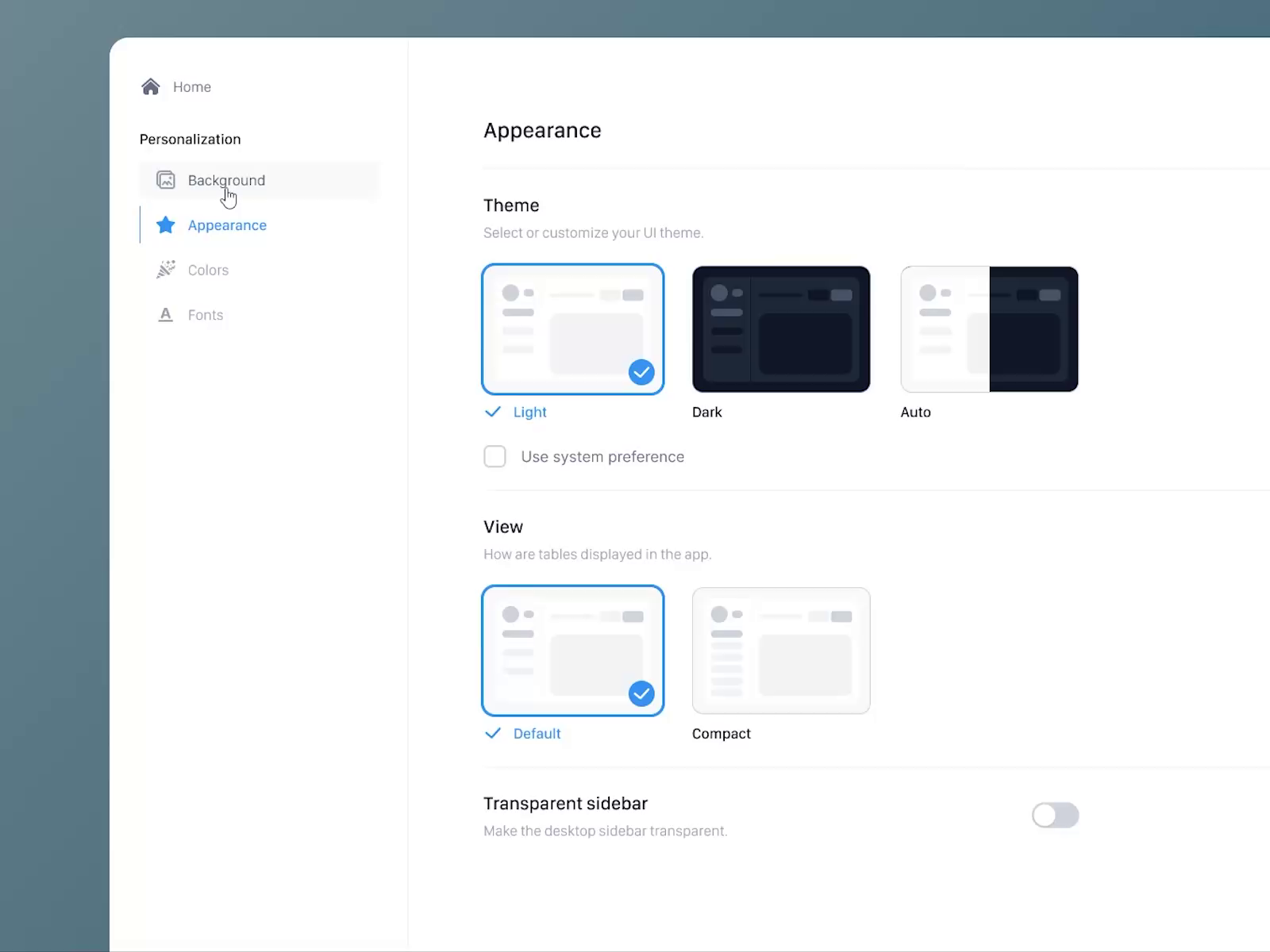
Task: Click the check badge on Default view thumbnail
Action: (641, 693)
